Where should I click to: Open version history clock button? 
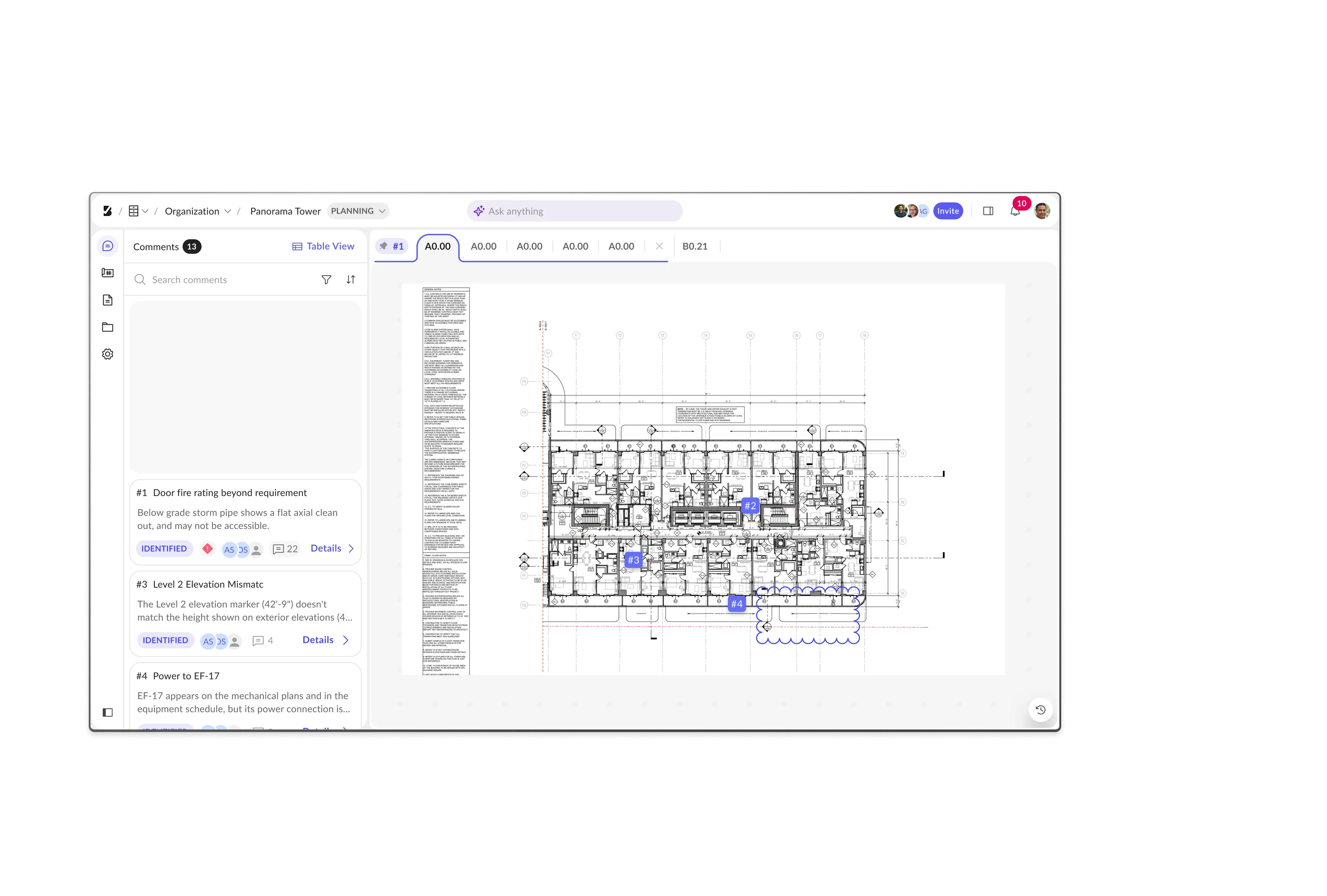click(x=1040, y=710)
